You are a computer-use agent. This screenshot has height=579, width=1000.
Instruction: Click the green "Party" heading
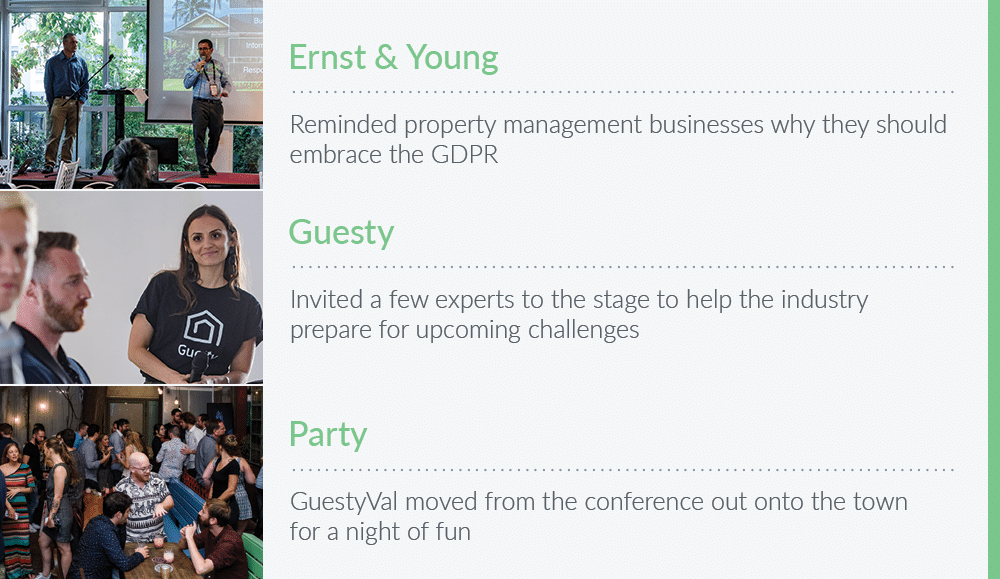(x=328, y=434)
